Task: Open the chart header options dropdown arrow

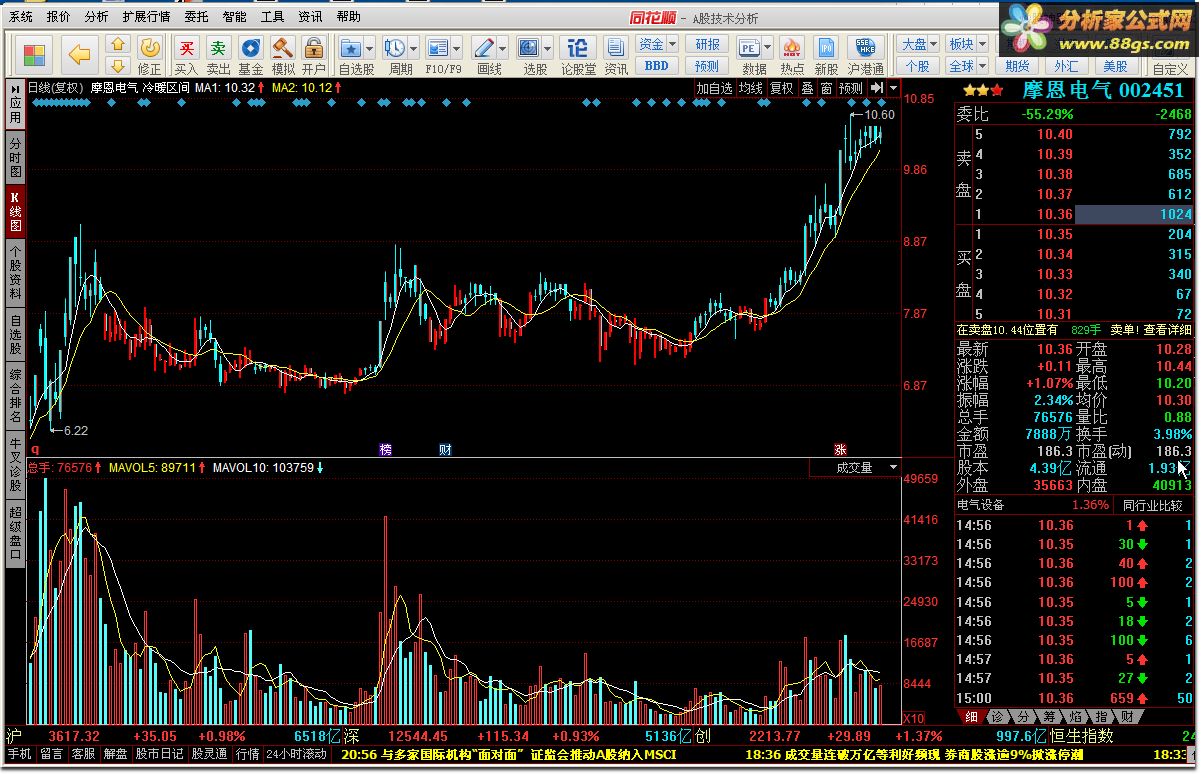Action: click(x=892, y=88)
